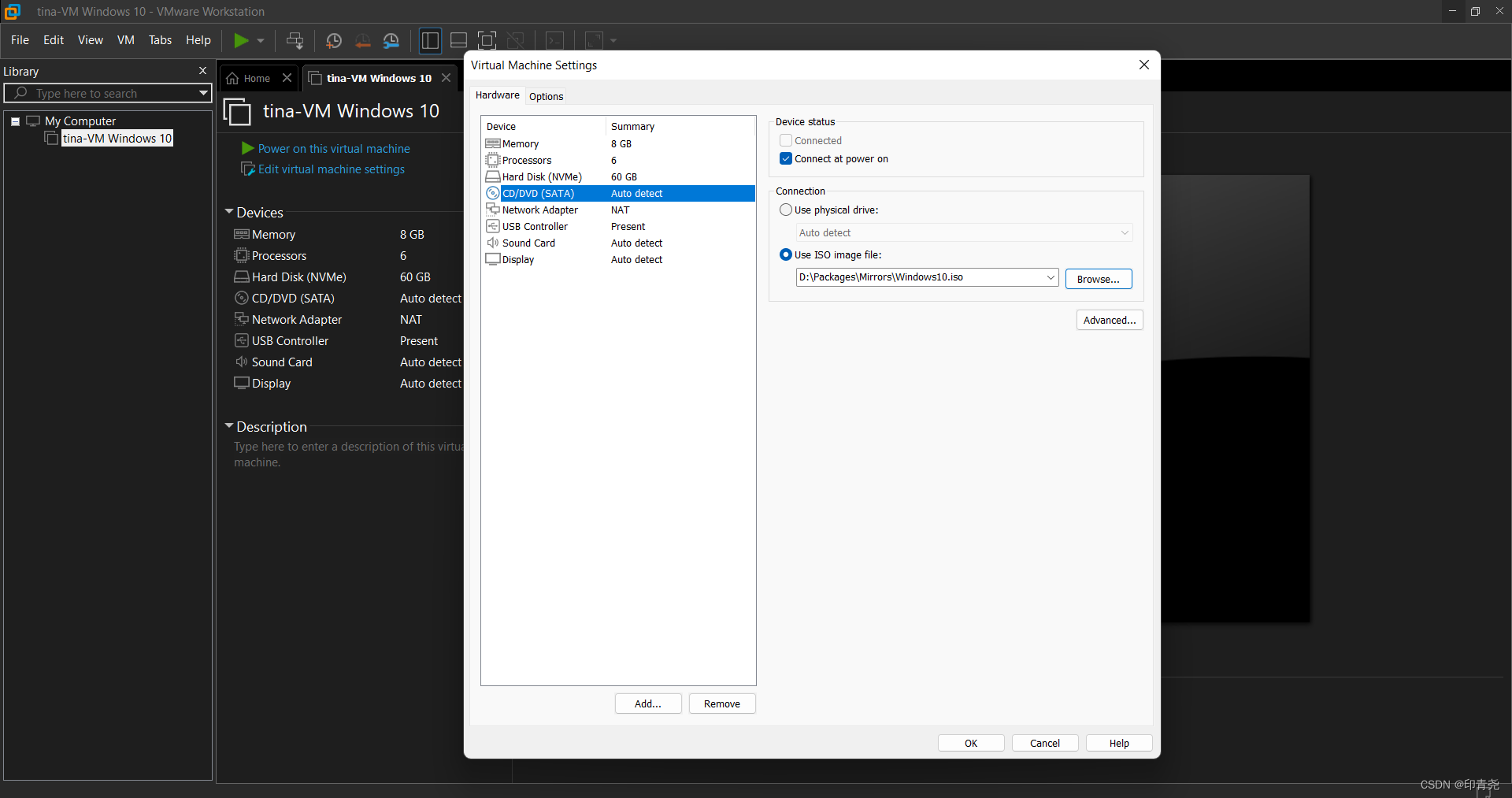Toggle the library sidebar view icon

pyautogui.click(x=430, y=40)
